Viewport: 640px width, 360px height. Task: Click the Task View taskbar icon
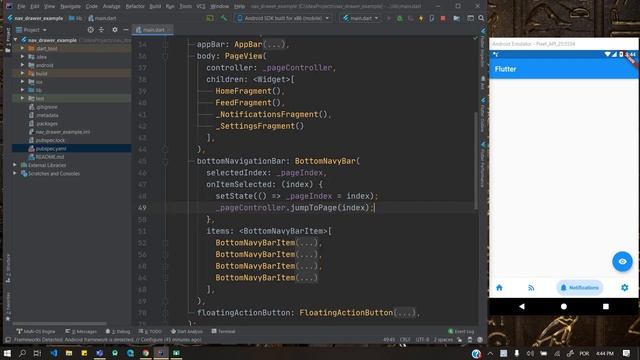(x=38, y=353)
